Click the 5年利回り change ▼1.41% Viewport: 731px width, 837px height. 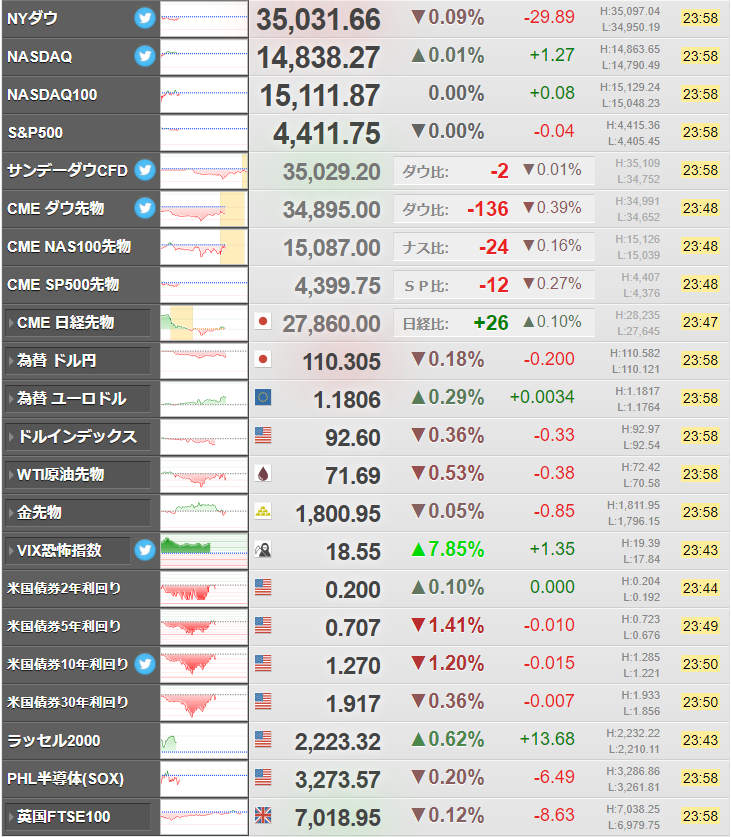click(x=448, y=625)
